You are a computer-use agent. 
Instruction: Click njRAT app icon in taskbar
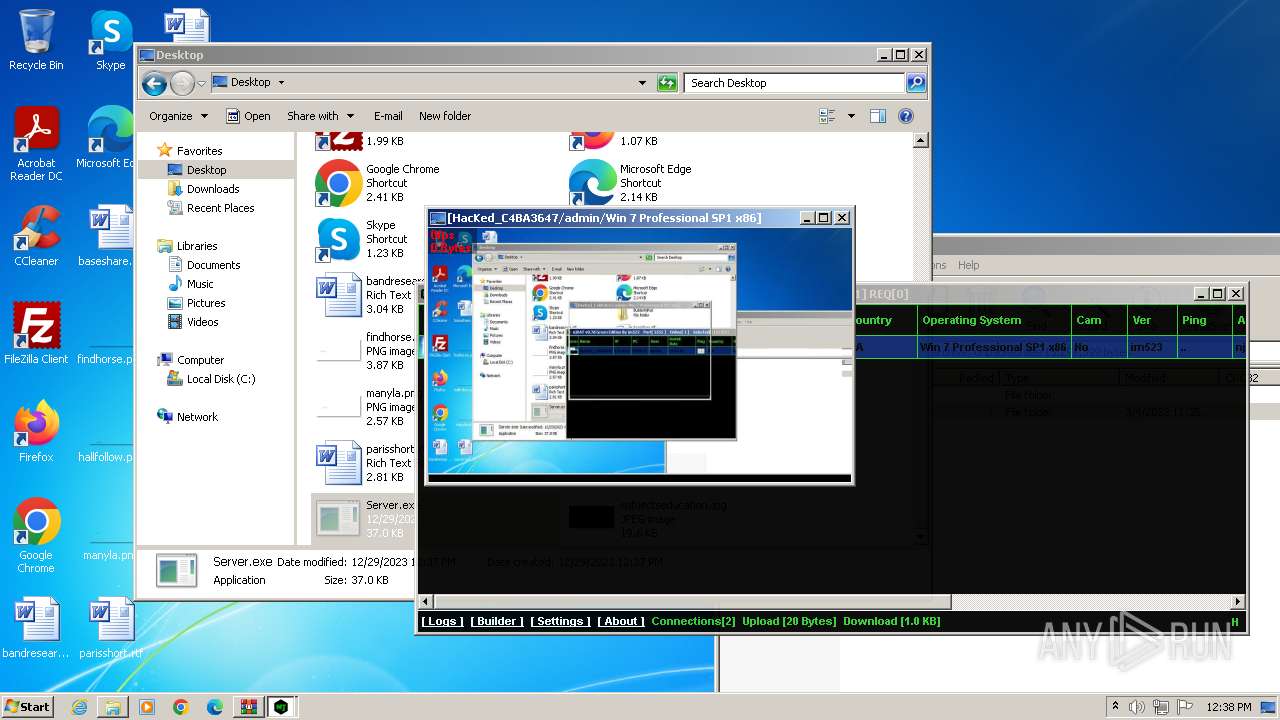282,707
